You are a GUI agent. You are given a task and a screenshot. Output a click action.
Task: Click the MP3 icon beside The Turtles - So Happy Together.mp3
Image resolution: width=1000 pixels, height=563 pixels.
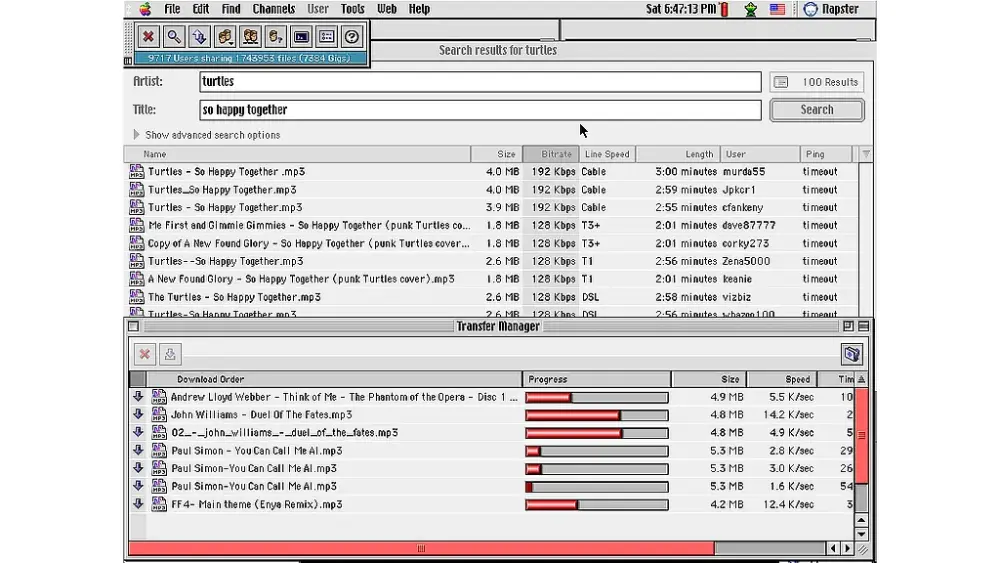coord(136,296)
